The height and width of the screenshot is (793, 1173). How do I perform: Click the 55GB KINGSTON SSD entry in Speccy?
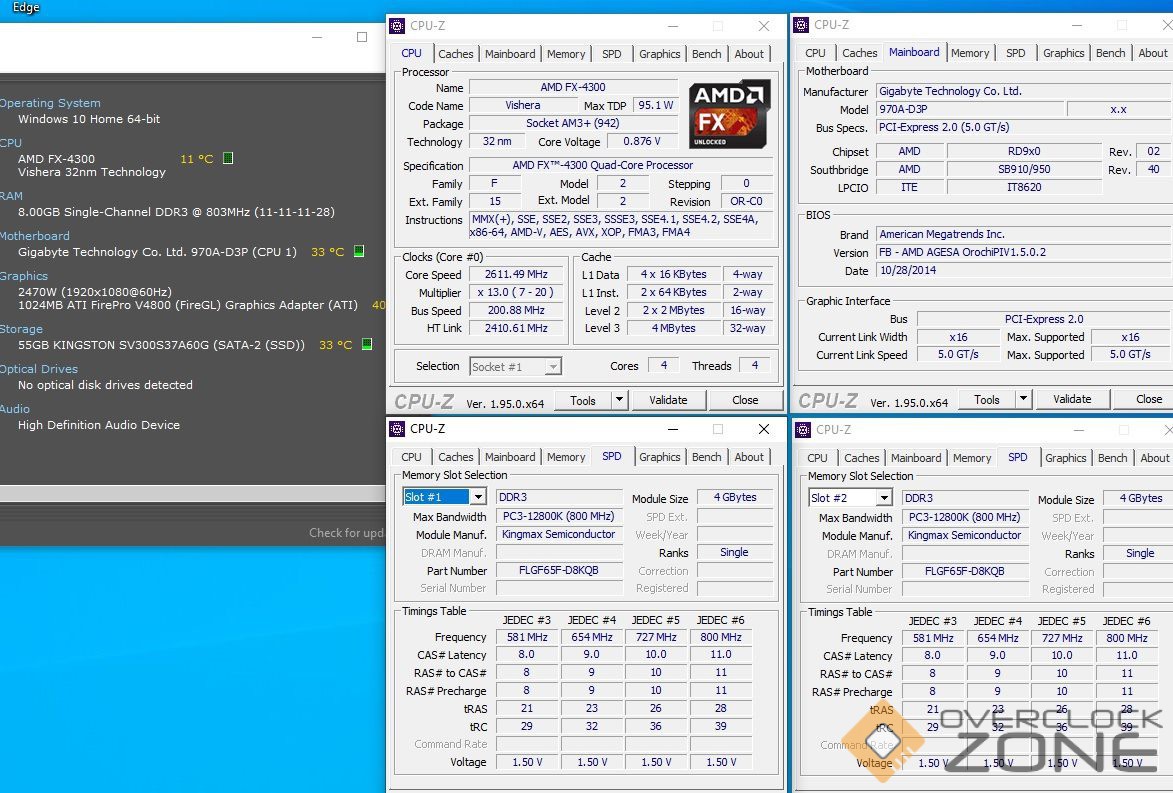162,345
